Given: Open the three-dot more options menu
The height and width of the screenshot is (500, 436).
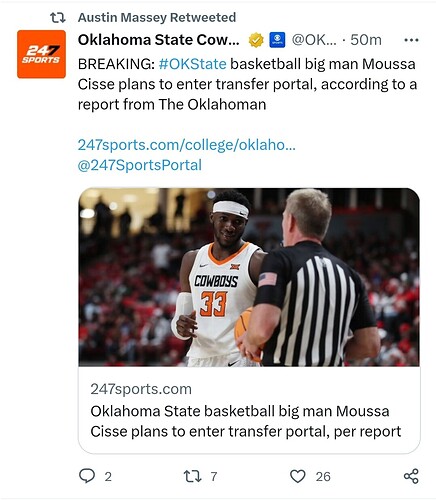Looking at the screenshot, I should point(411,40).
